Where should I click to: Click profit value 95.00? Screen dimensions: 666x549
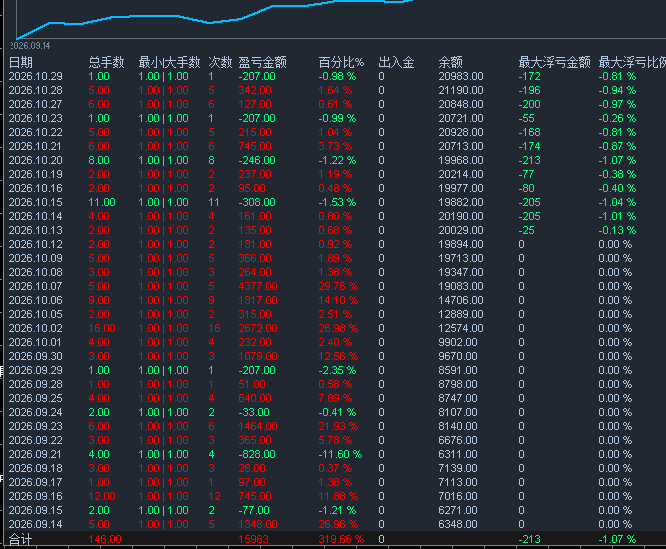[x=252, y=189]
